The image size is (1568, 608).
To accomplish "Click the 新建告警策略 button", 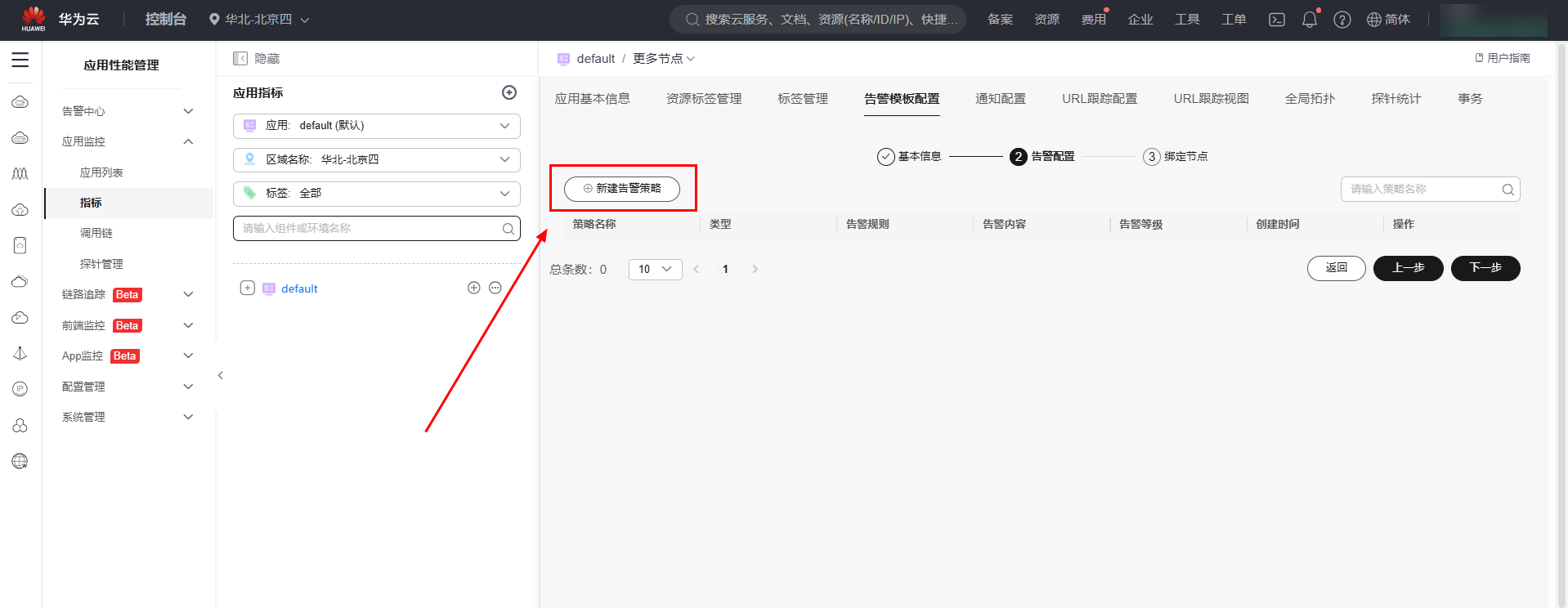I will (x=622, y=189).
